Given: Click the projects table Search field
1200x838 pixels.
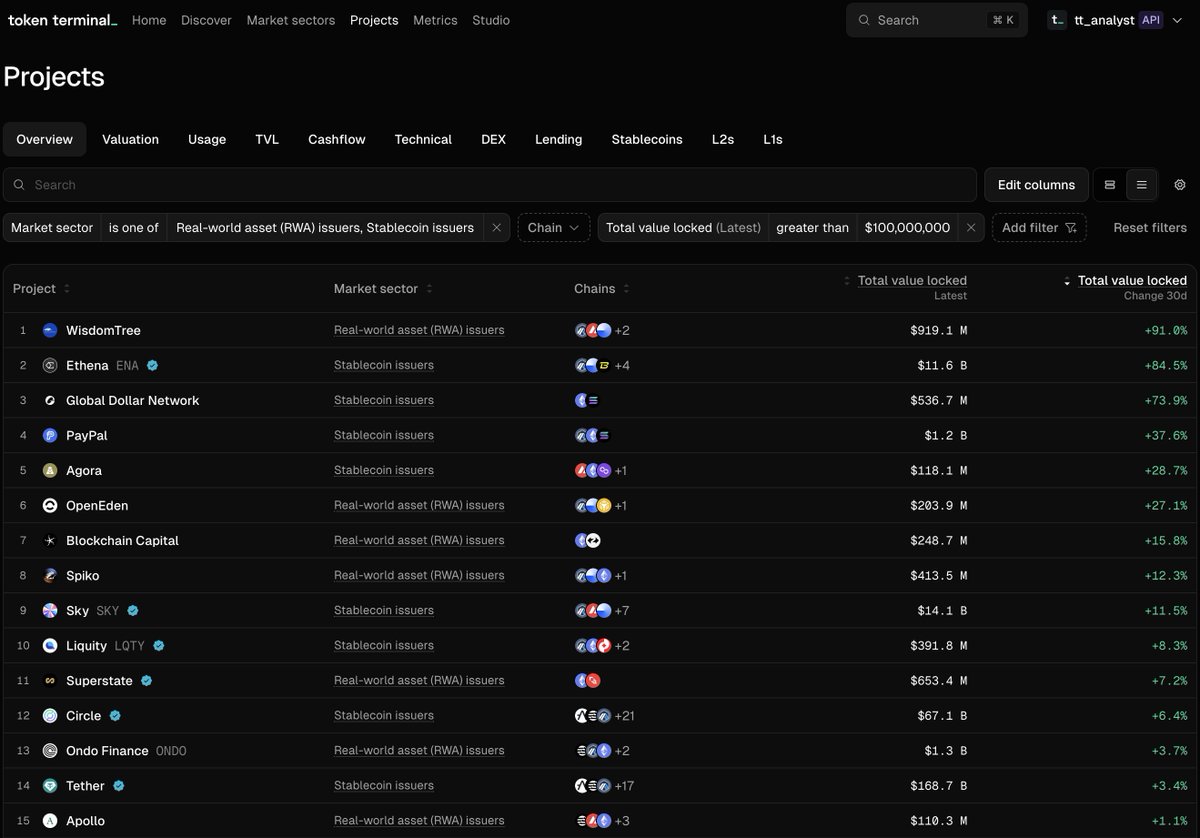Looking at the screenshot, I should point(490,185).
